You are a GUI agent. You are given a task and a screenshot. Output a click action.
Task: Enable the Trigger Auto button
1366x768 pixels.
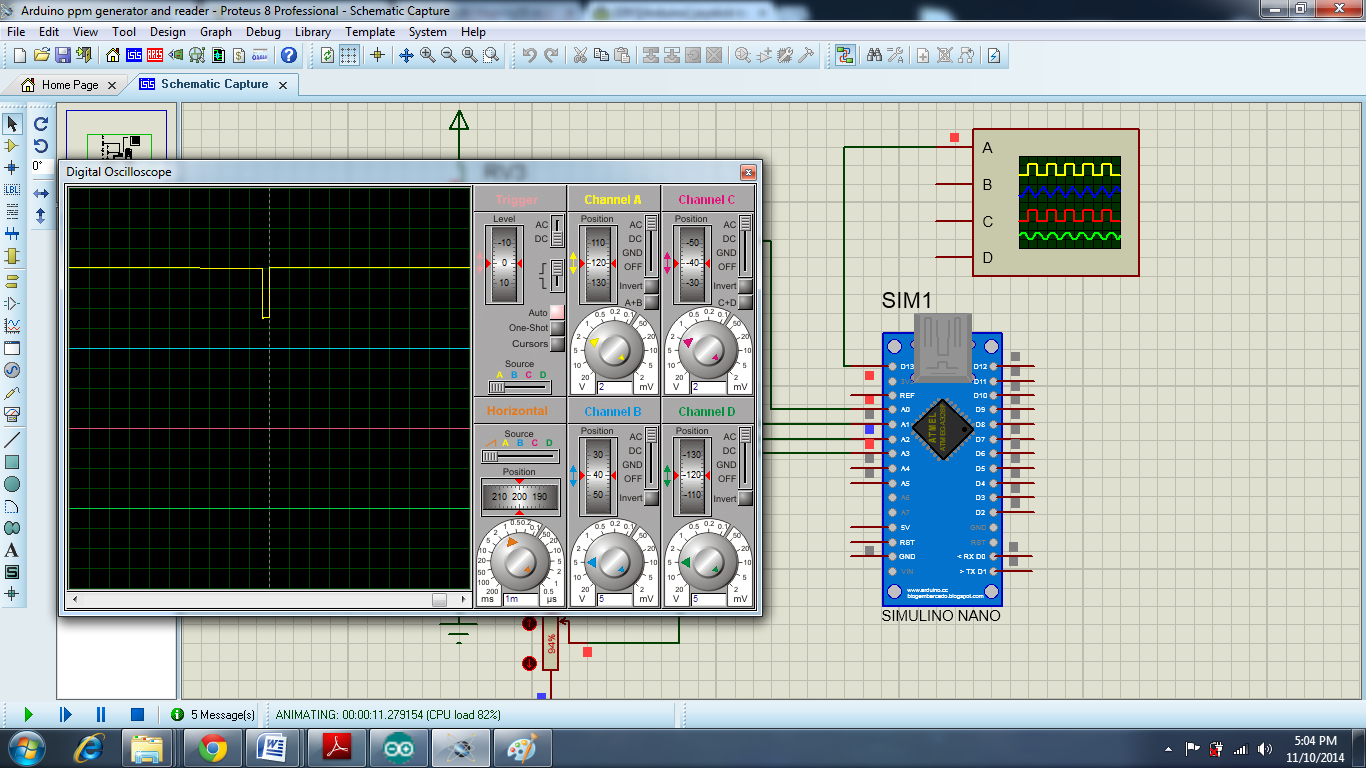pyautogui.click(x=557, y=313)
